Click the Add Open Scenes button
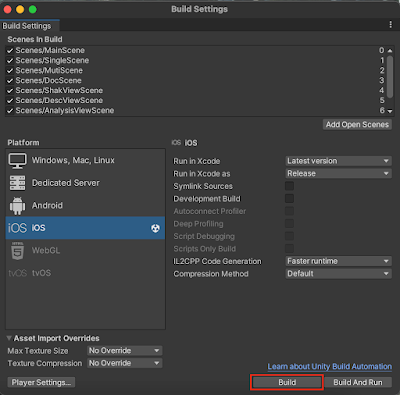This screenshot has width=400, height=395. click(357, 125)
